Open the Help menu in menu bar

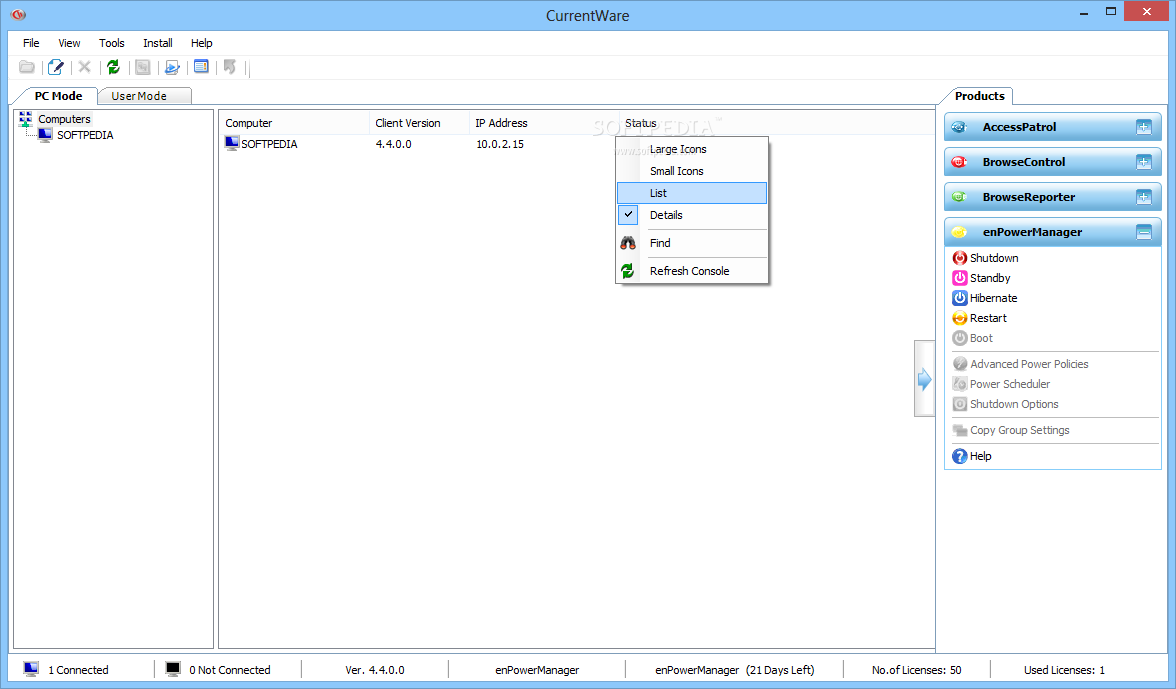[201, 43]
